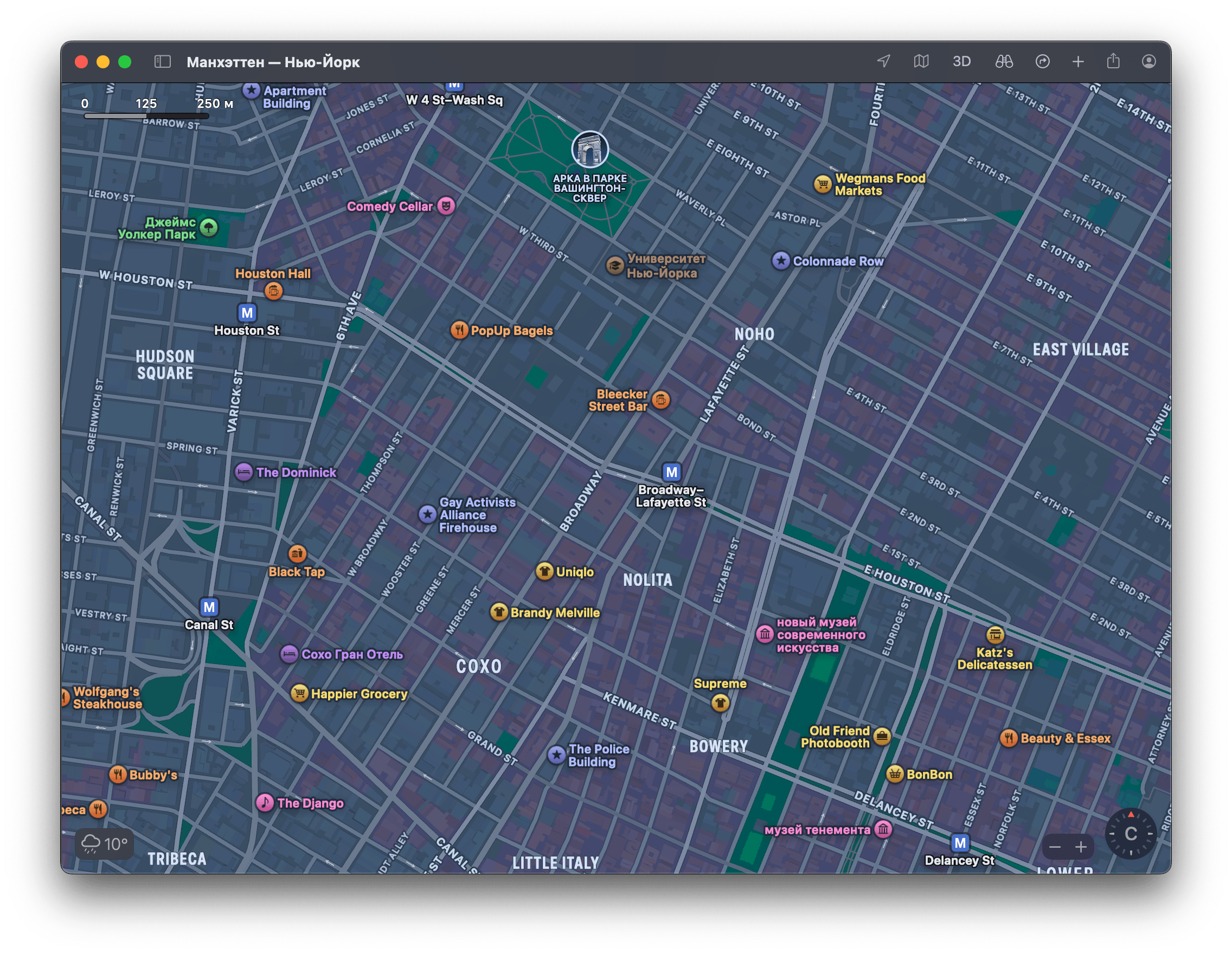This screenshot has width=1232, height=954.
Task: Select Wegmans Food Markets cart icon
Action: click(x=823, y=184)
